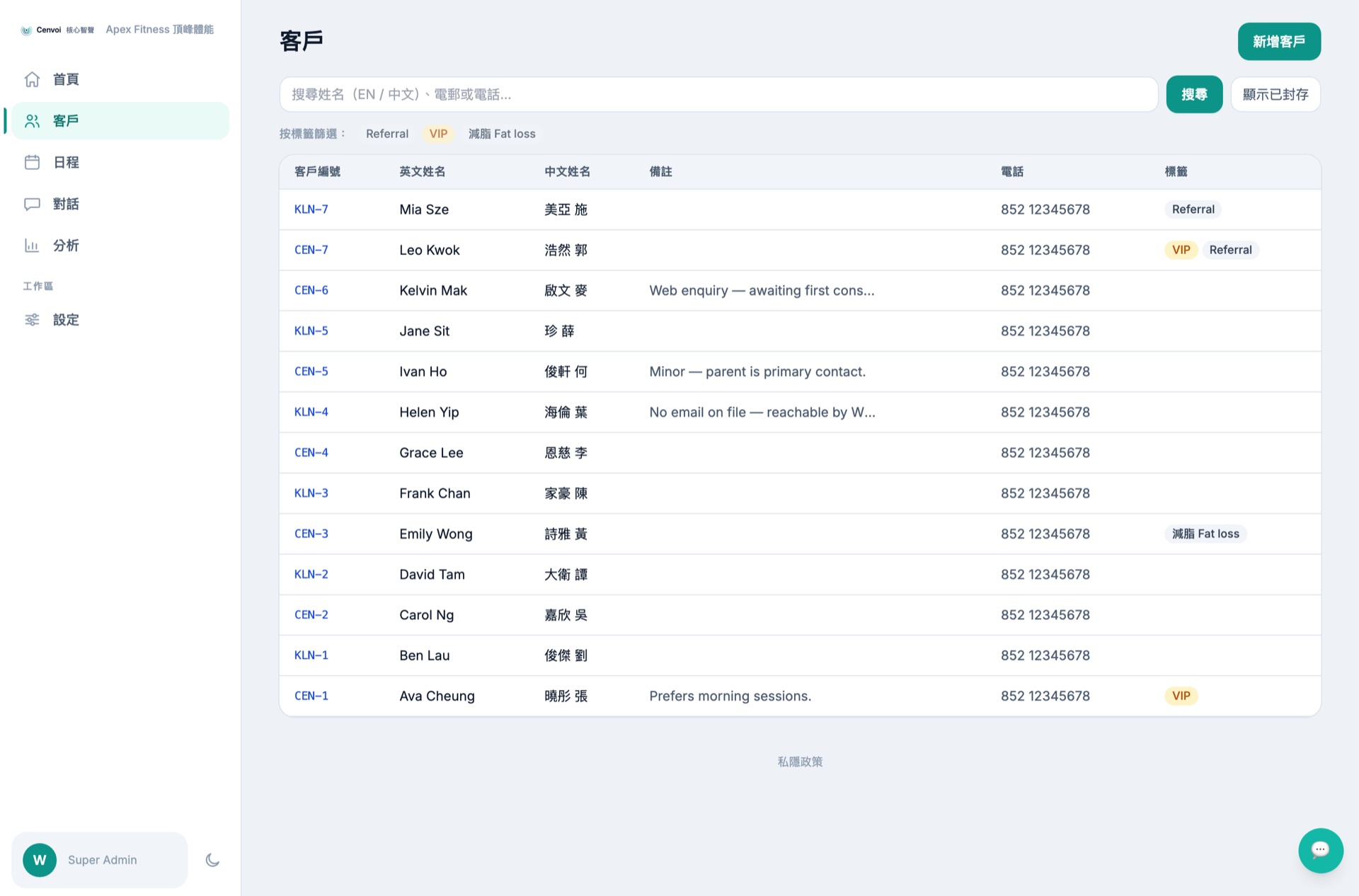
Task: Open the chat support bubble
Action: pyautogui.click(x=1320, y=850)
